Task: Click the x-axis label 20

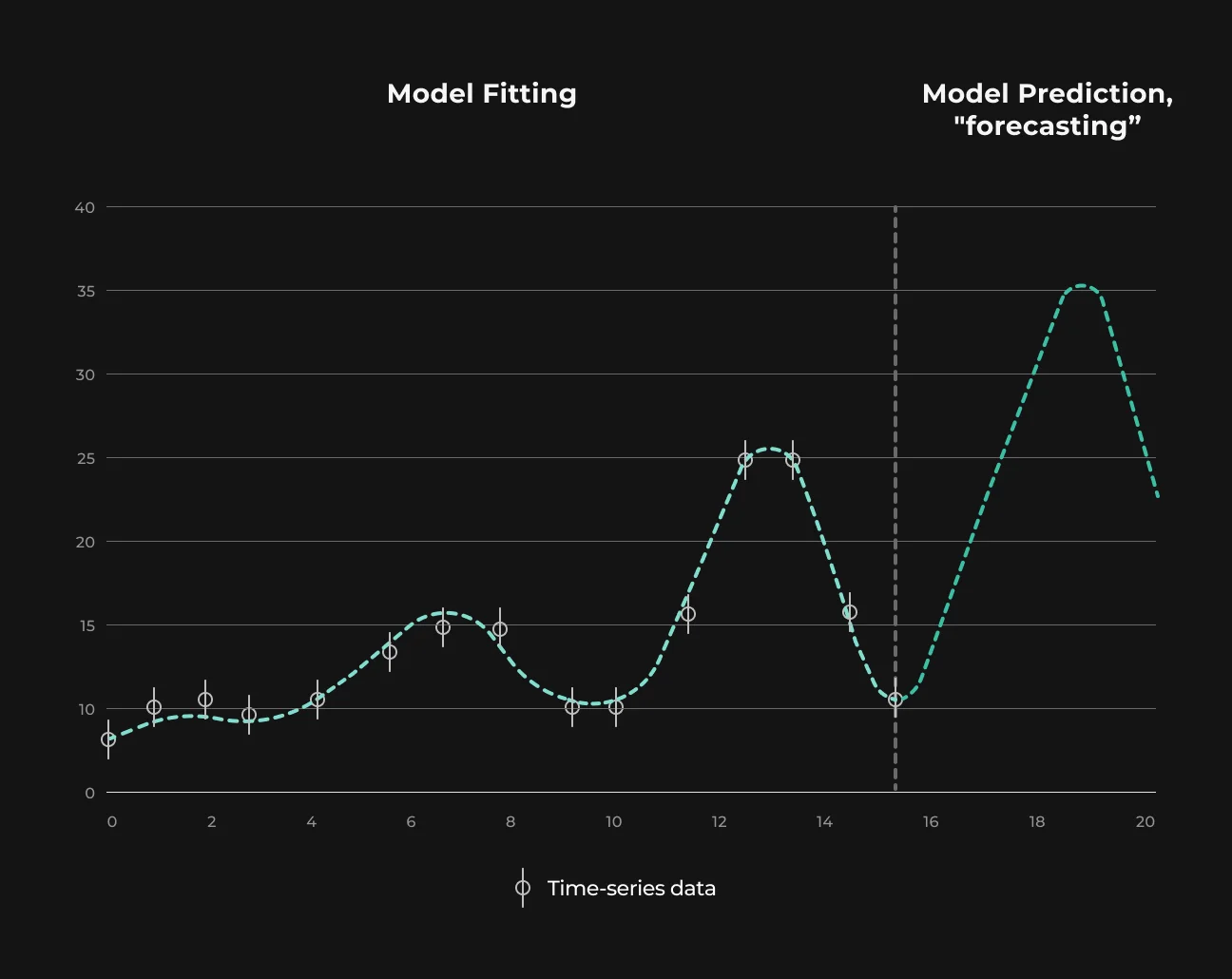Action: (1145, 821)
